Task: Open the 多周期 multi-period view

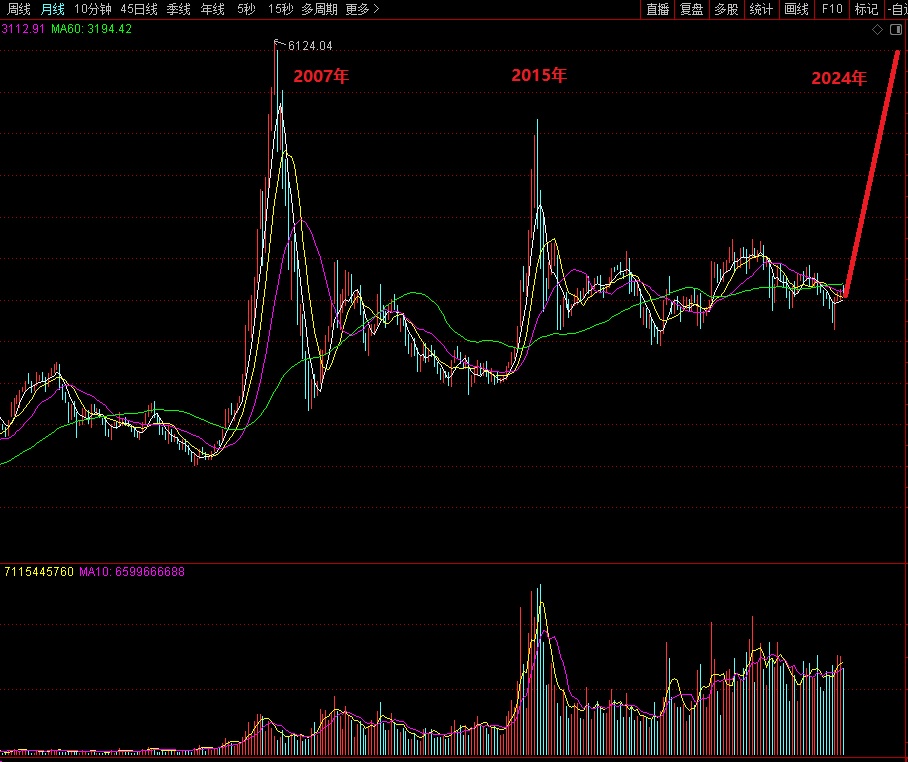Action: point(319,9)
